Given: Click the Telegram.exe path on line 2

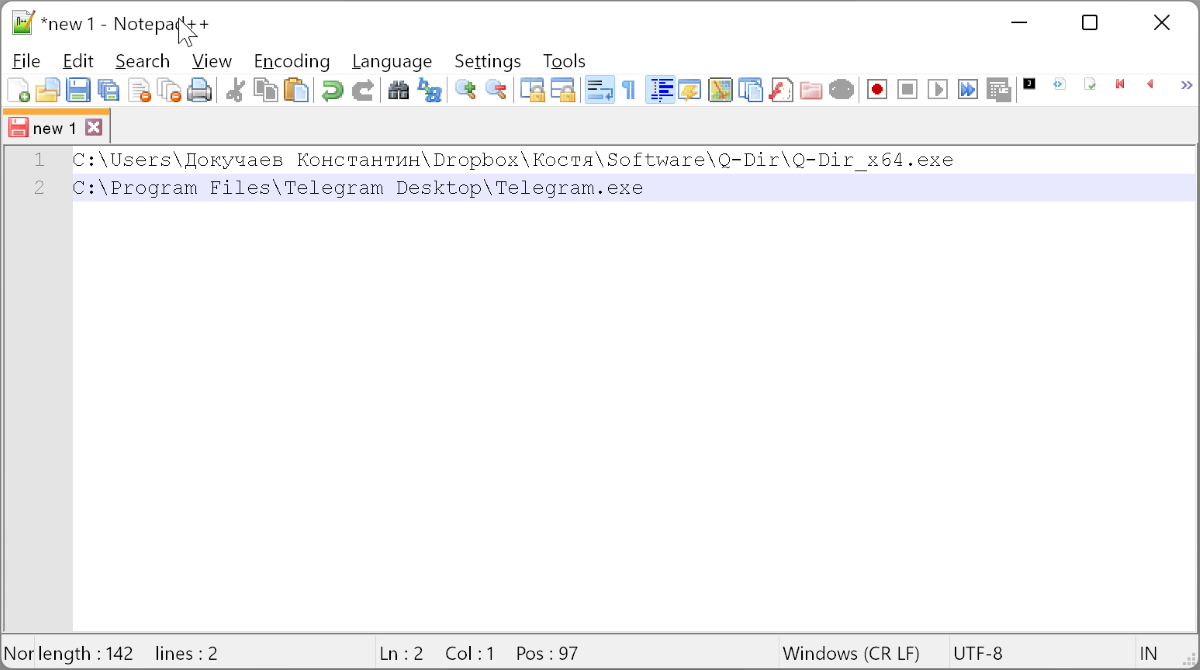Looking at the screenshot, I should 358,188.
